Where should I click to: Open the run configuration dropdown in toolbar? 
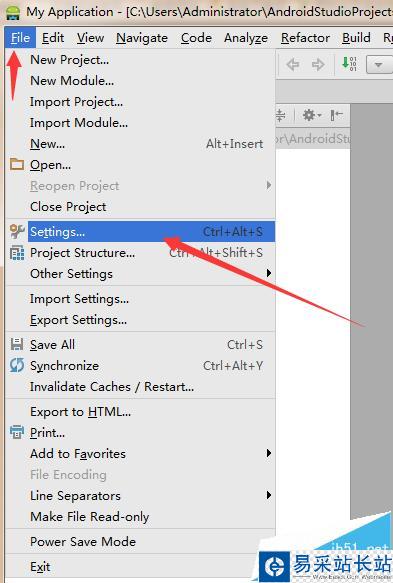[x=379, y=65]
